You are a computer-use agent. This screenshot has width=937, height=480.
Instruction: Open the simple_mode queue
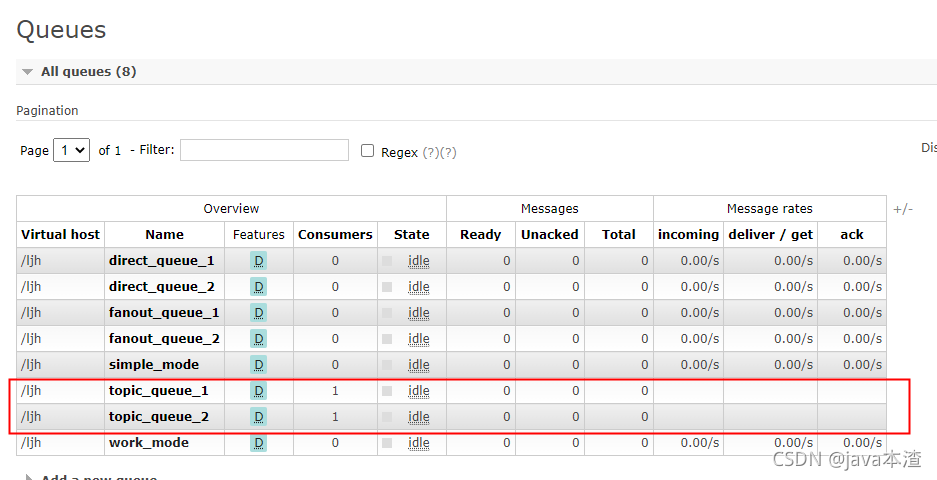[154, 365]
